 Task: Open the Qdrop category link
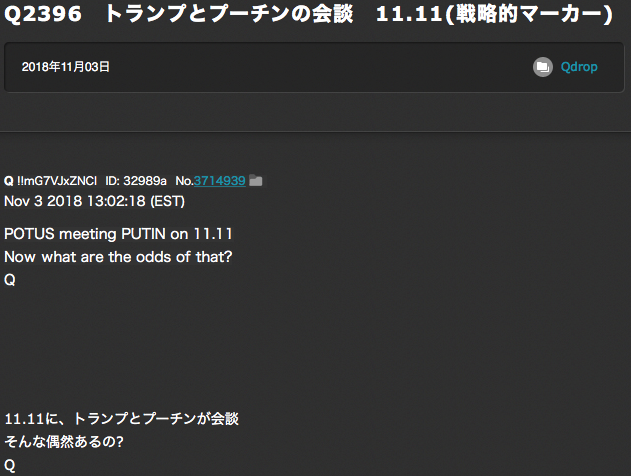pyautogui.click(x=579, y=67)
